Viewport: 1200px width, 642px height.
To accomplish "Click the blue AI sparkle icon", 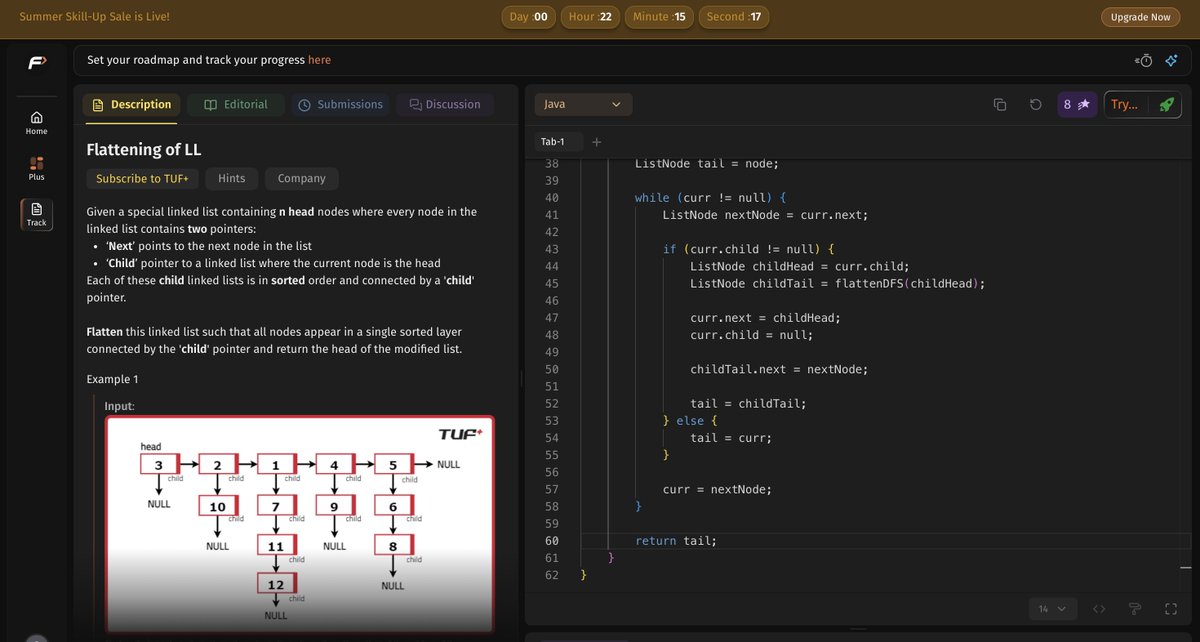I will [x=1171, y=60].
